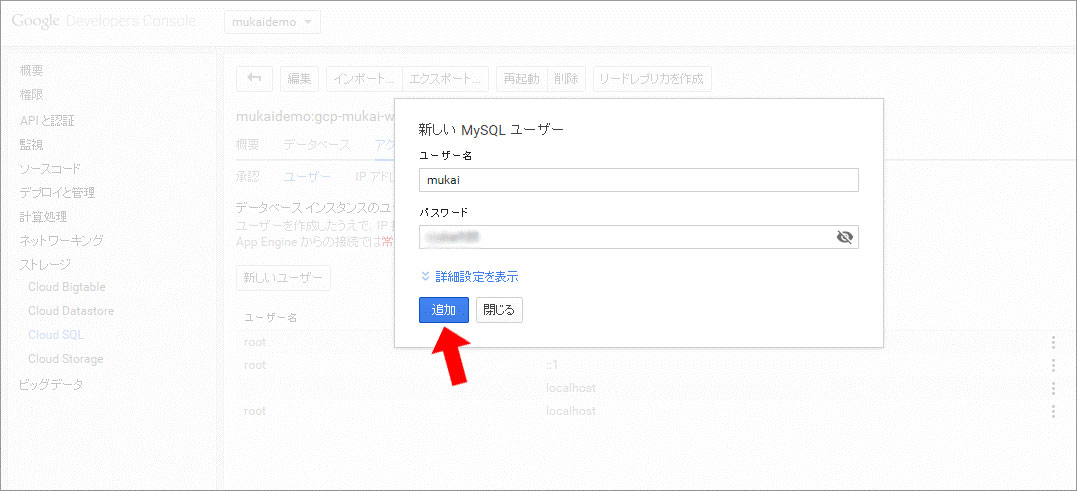
Task: Open ビッグデータ in the sidebar
Action: (x=51, y=385)
